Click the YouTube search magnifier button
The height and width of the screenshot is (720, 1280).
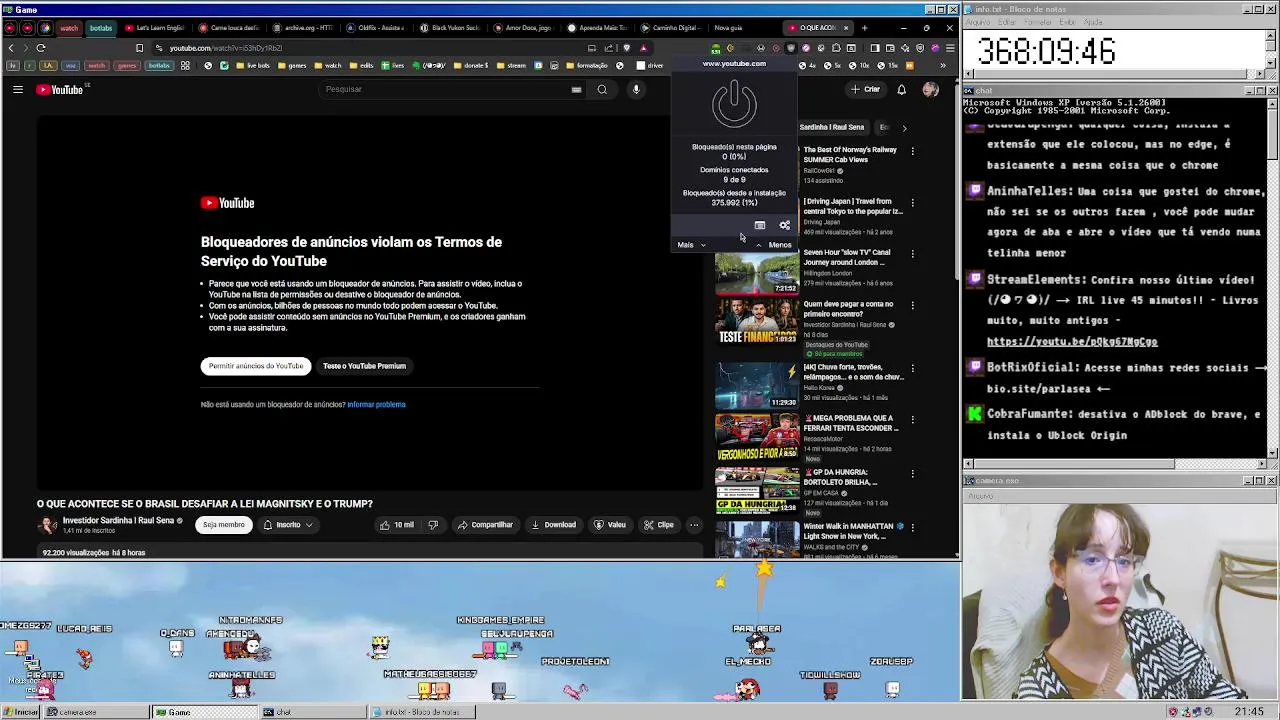tap(602, 89)
